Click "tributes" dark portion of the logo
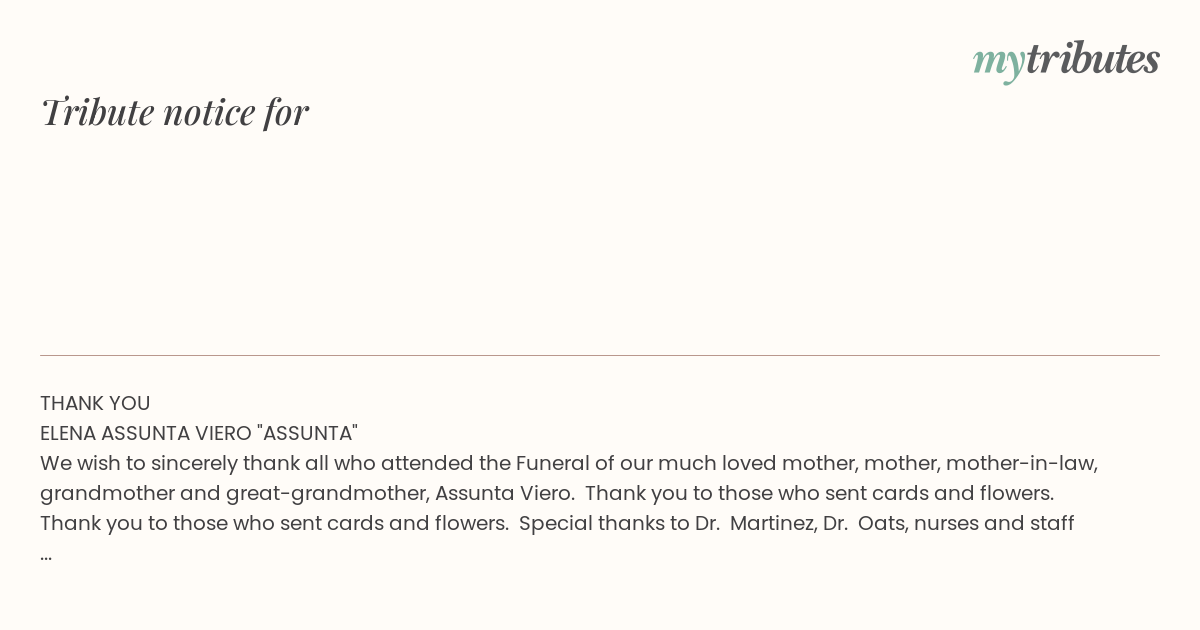1200x630 pixels. tap(1092, 59)
